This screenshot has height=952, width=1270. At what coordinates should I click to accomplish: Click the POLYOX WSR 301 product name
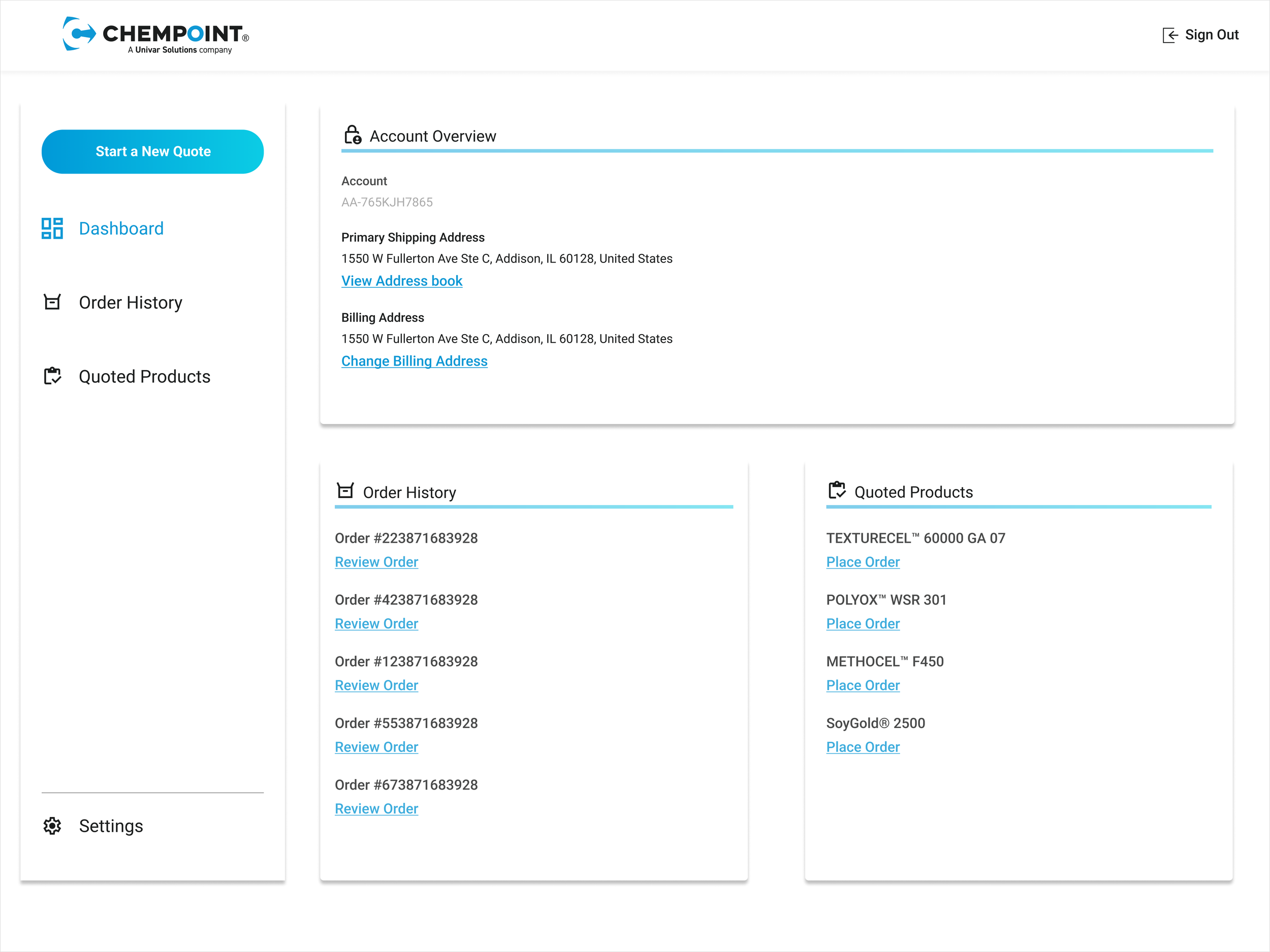point(886,600)
